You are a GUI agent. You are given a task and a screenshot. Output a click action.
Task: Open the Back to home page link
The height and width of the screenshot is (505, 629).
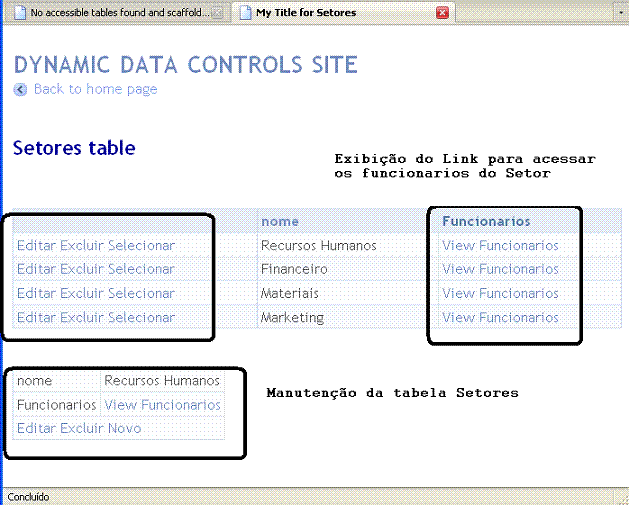(95, 89)
